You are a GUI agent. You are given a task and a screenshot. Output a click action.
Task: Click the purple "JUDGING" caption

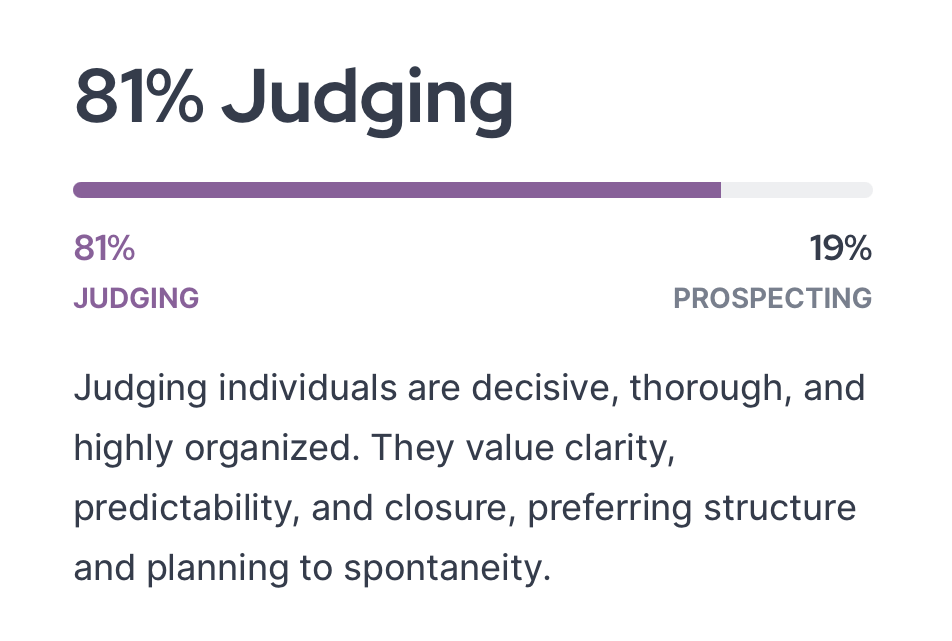tap(136, 298)
